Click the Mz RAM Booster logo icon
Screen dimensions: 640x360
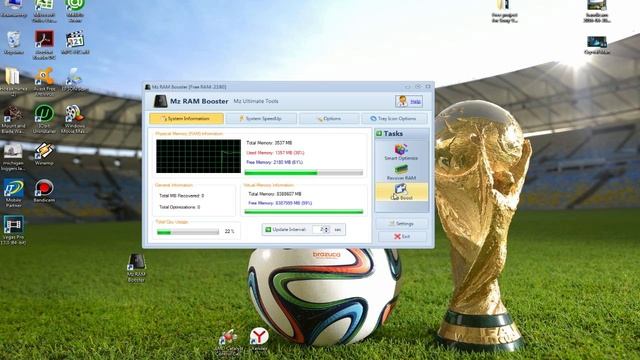click(160, 101)
